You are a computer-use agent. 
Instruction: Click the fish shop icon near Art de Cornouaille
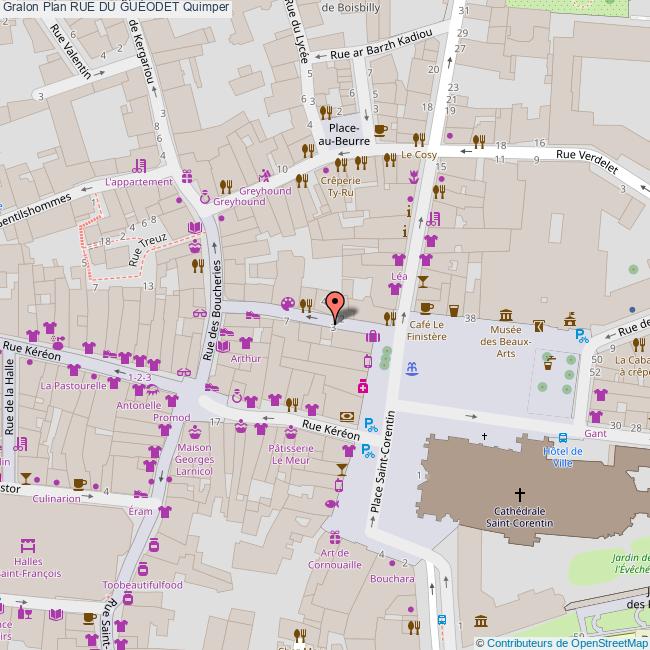[333, 505]
